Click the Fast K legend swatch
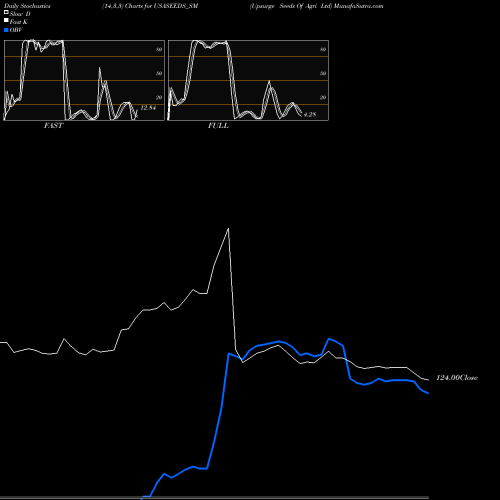Image resolution: width=500 pixels, height=500 pixels. [x=6, y=20]
